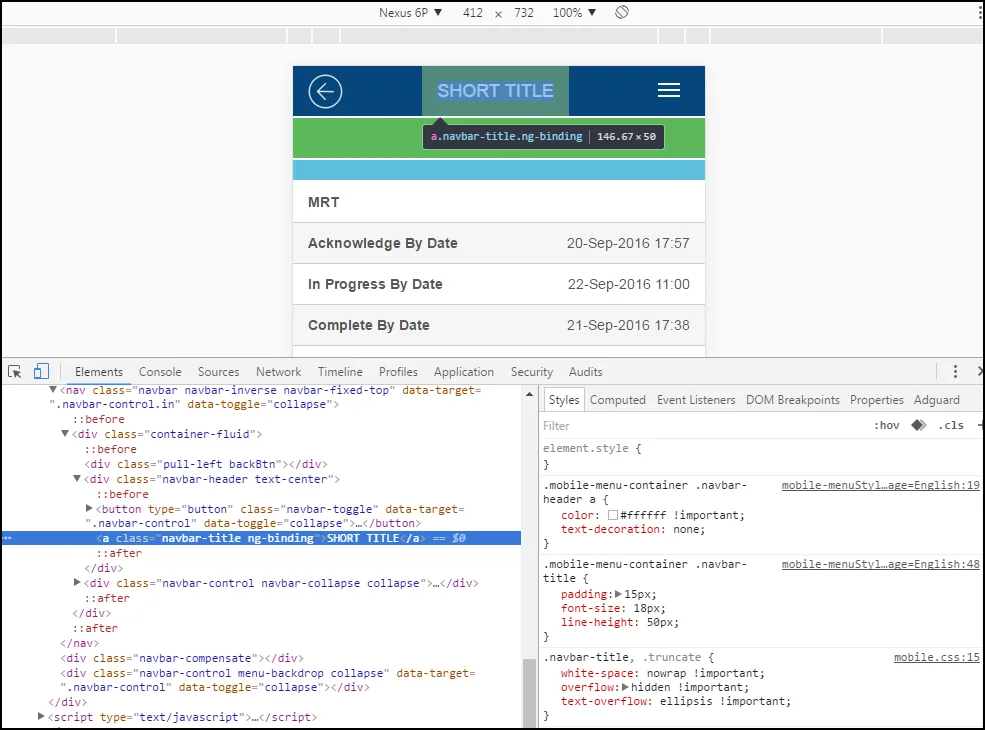985x730 pixels.
Task: Tap the back arrow circle icon
Action: point(325,91)
